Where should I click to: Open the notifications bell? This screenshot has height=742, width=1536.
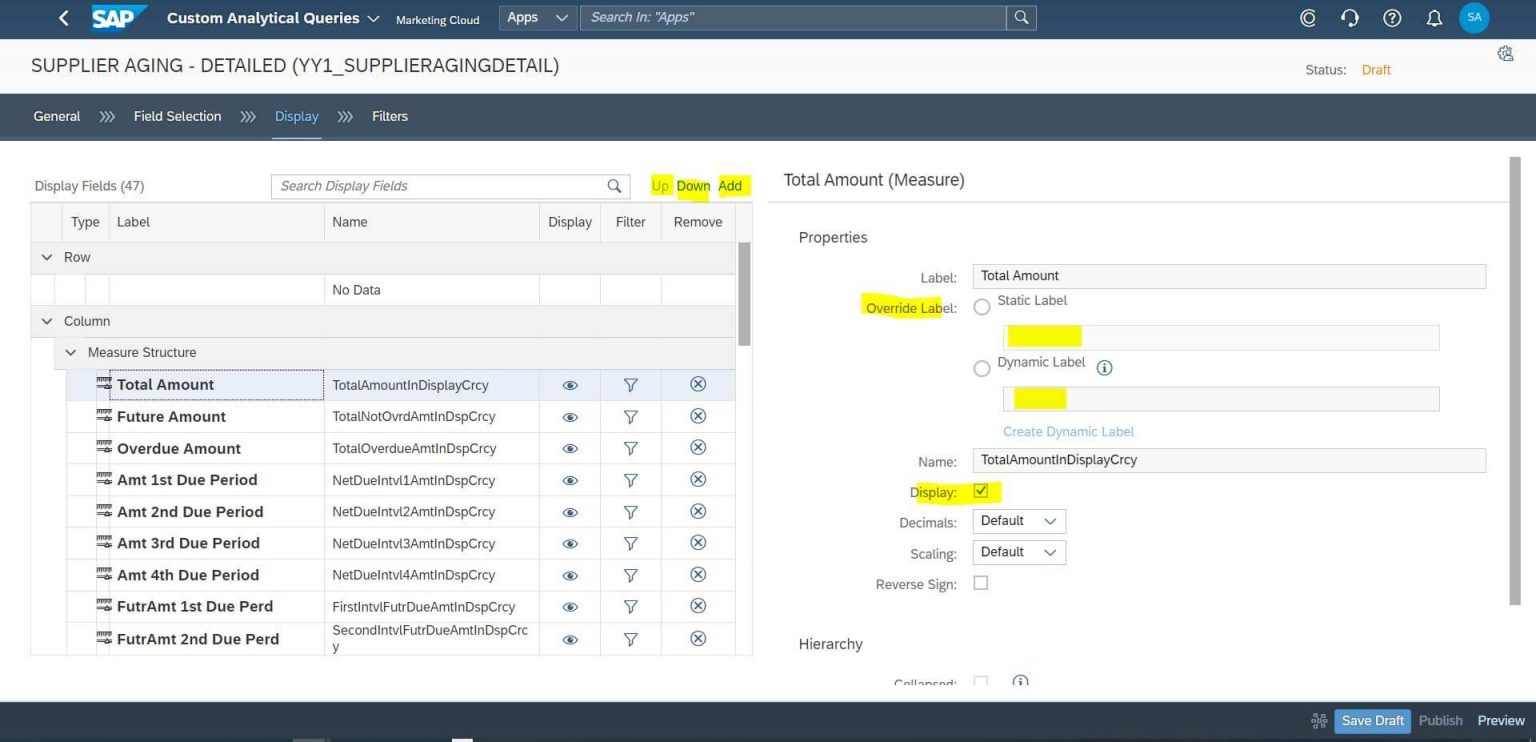(1434, 17)
